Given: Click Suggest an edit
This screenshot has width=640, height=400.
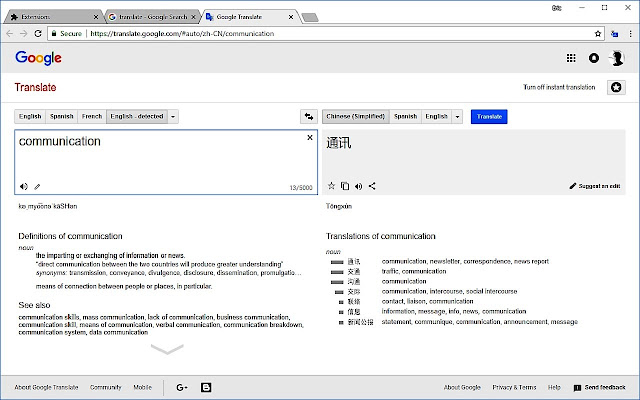Looking at the screenshot, I should tap(595, 186).
